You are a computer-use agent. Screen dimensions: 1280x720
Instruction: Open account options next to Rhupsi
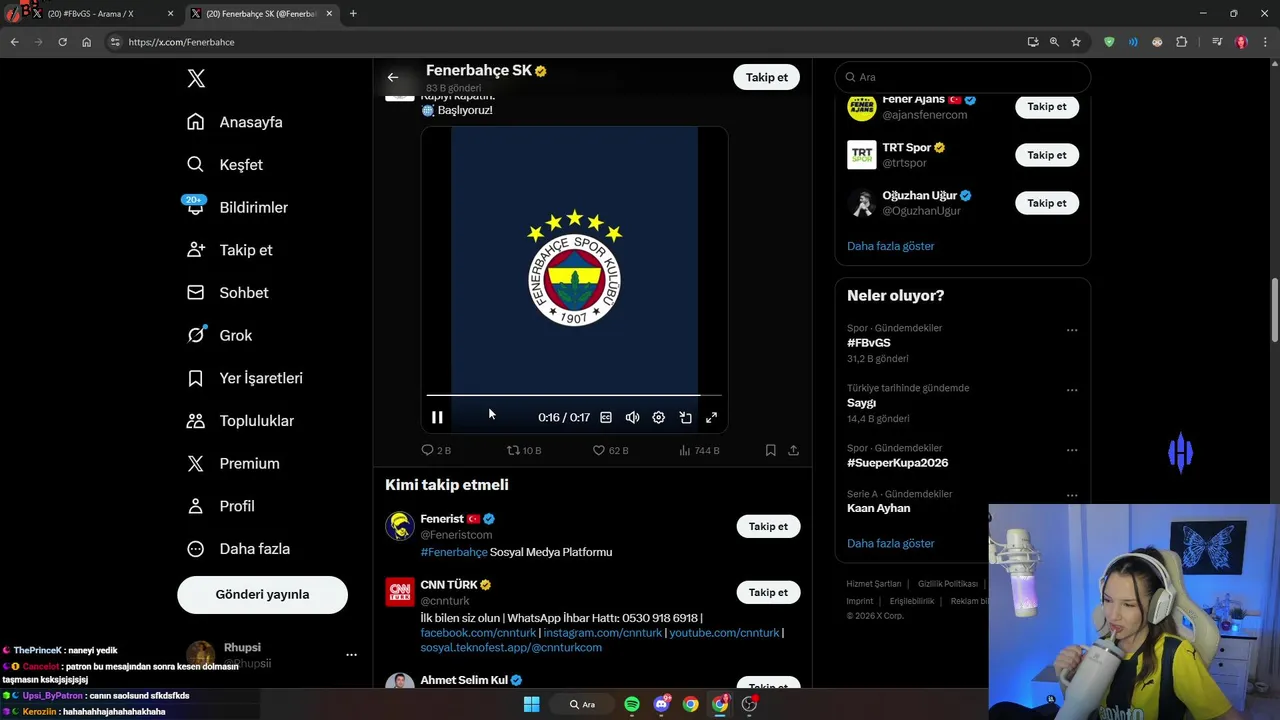point(351,655)
